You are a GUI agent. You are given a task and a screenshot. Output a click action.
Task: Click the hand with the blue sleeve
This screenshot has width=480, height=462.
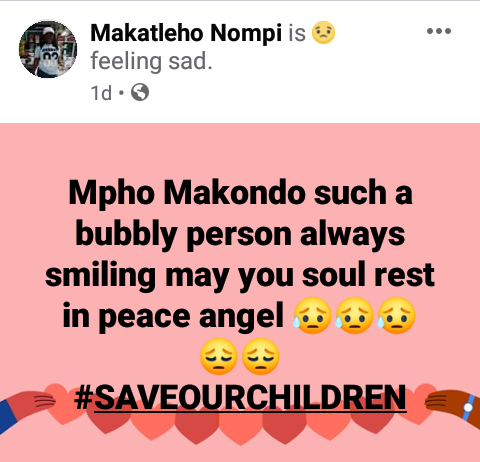(x=27, y=408)
